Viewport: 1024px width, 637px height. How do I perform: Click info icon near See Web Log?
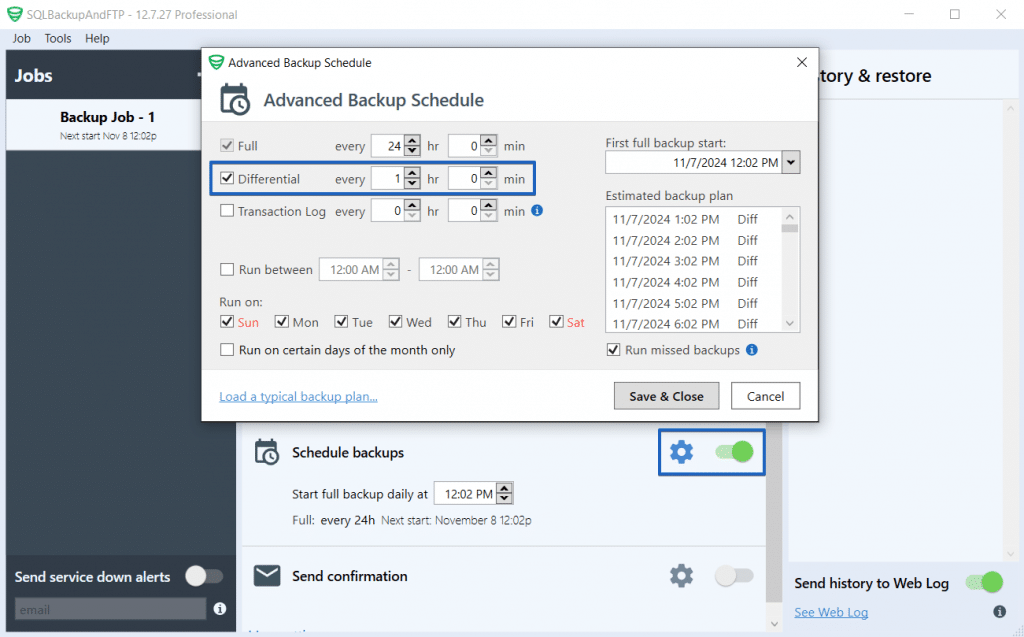998,612
